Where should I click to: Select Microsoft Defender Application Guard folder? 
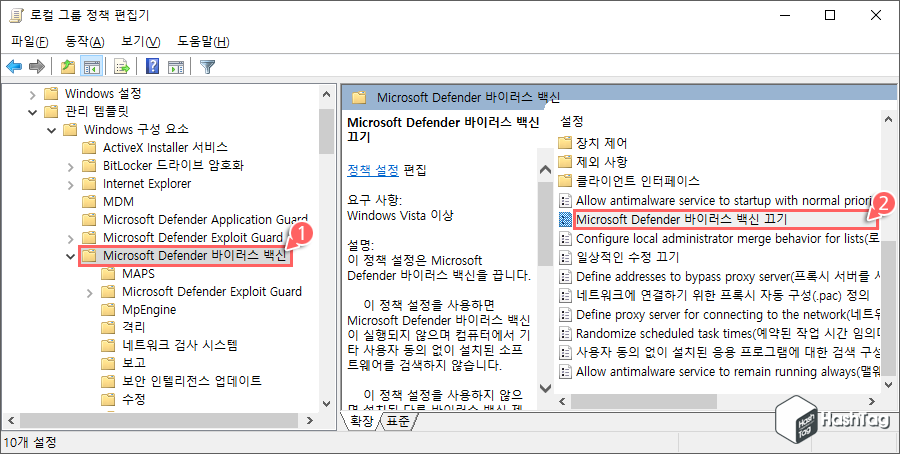coord(205,219)
